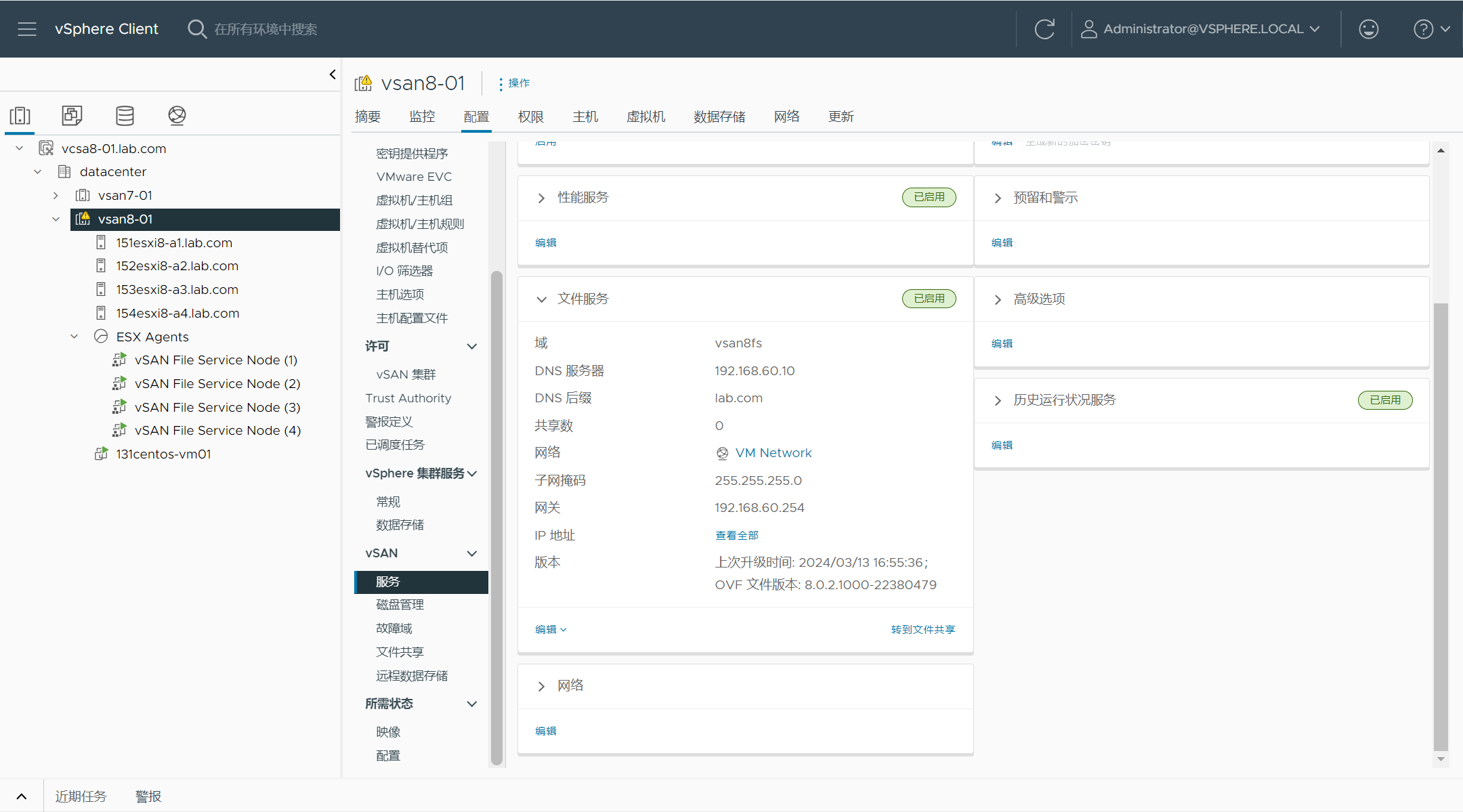Expand the 性能服务 card
This screenshot has width=1463, height=812.
(x=541, y=198)
